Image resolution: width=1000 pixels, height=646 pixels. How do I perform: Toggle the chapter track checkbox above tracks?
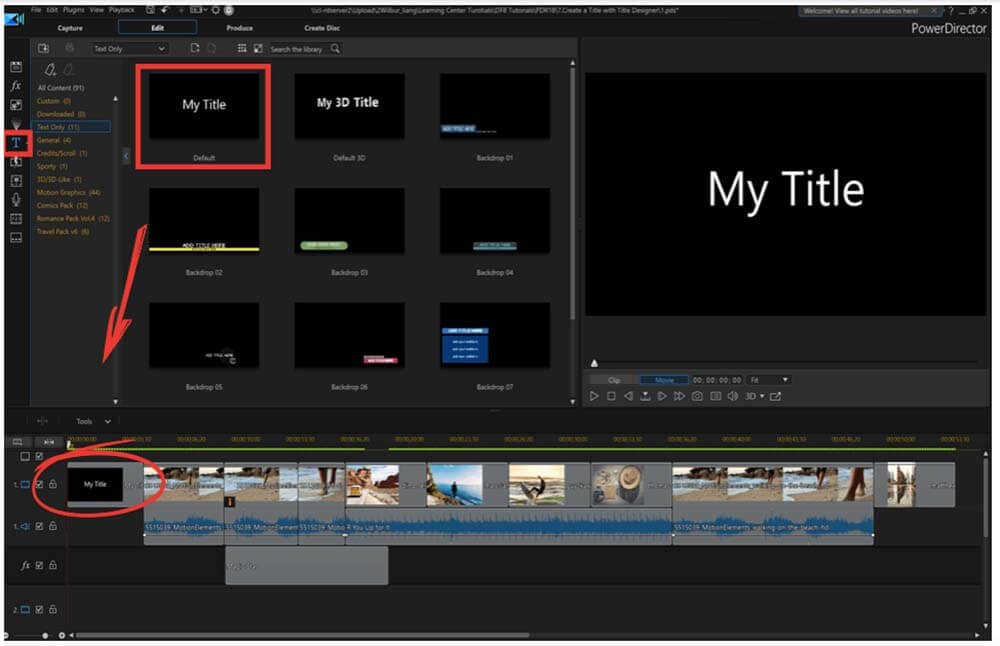[x=39, y=457]
